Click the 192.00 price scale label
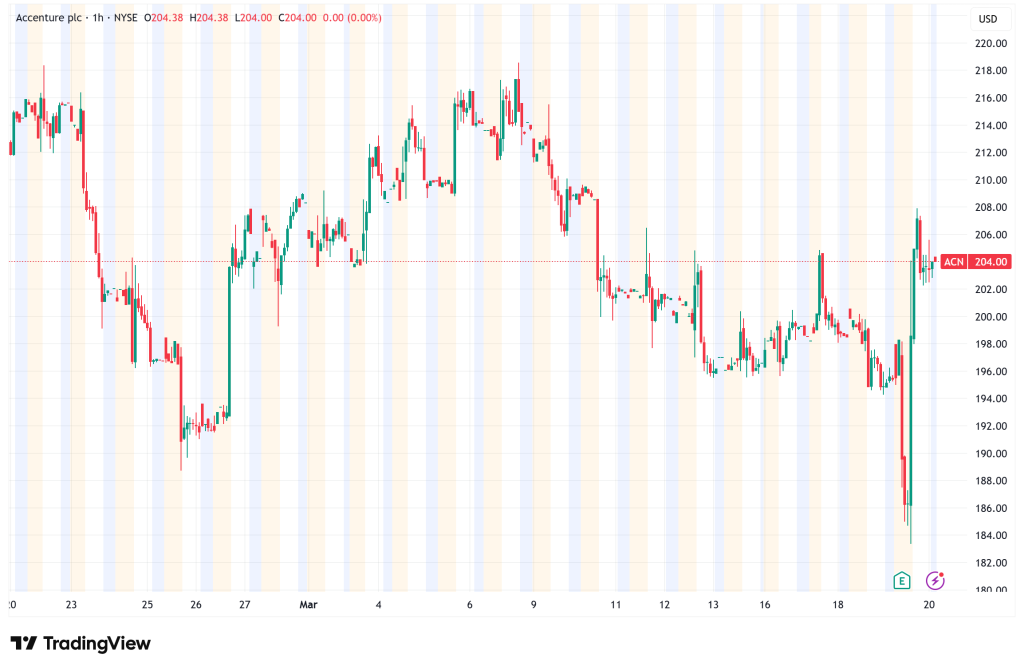 tap(990, 426)
